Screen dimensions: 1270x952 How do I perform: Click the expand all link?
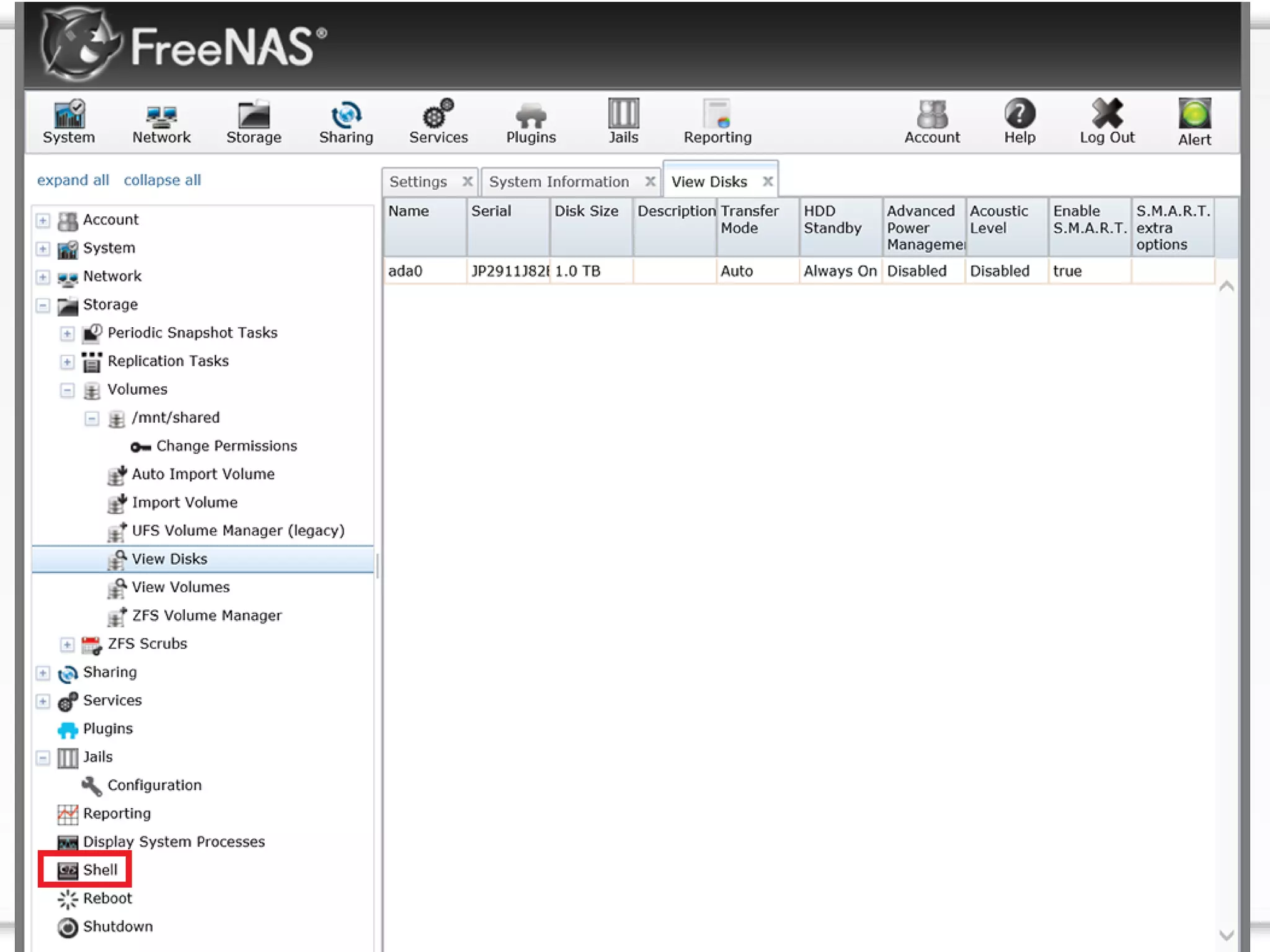point(73,180)
